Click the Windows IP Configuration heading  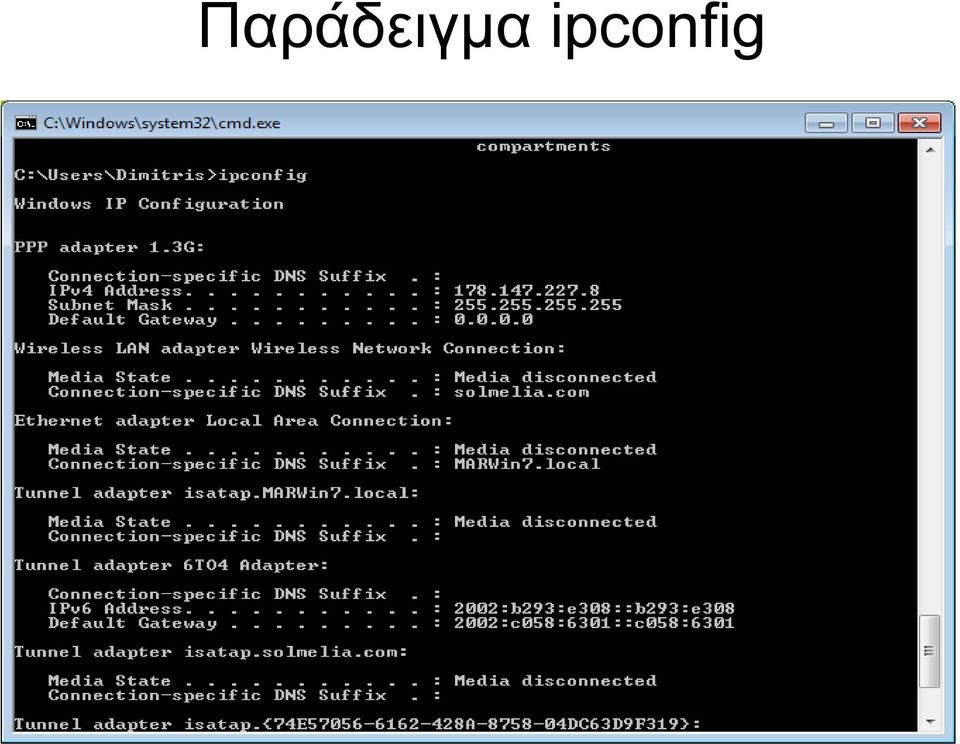(149, 204)
